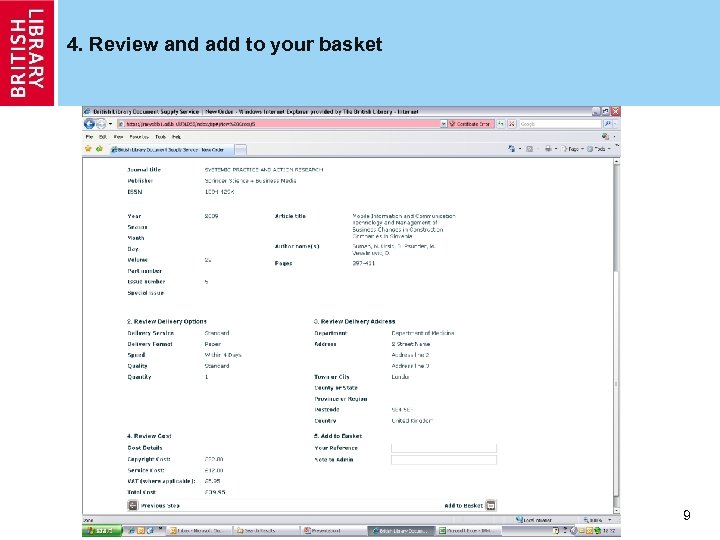Click the ISSN value 1094-429X

219,192
